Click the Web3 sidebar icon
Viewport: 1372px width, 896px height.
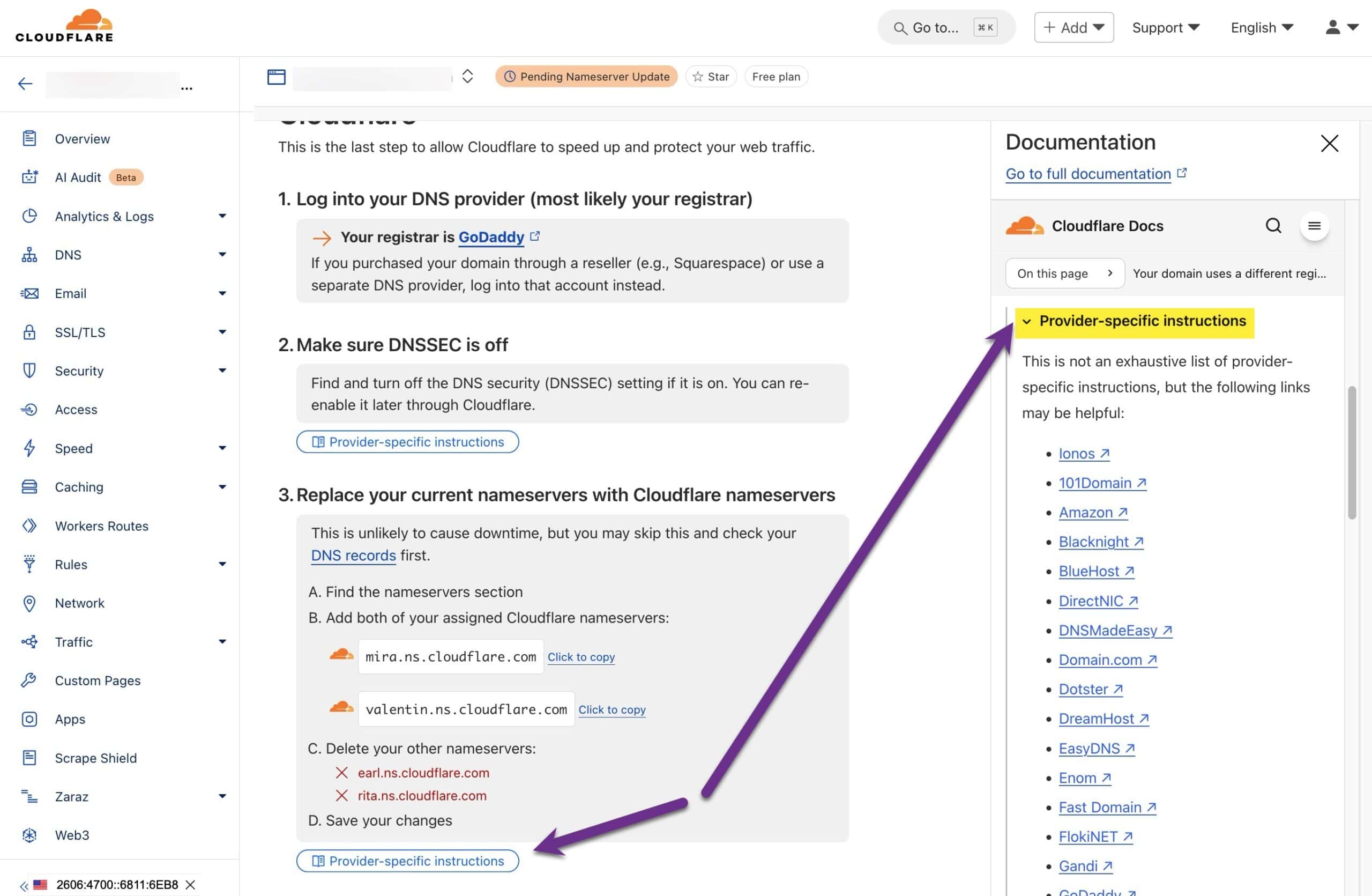tap(29, 835)
